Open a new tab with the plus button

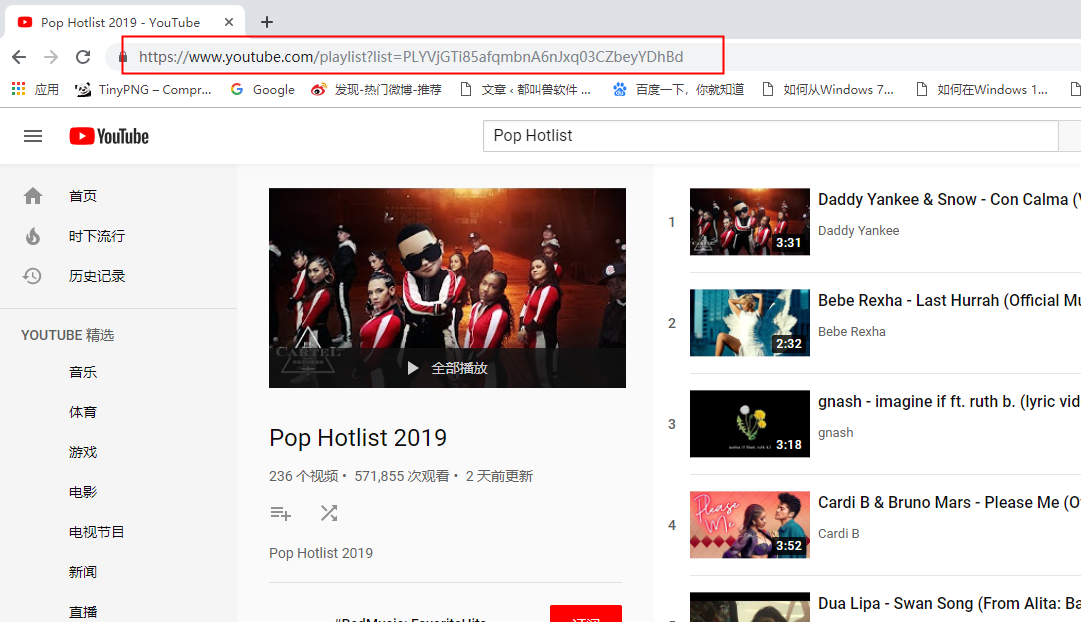(x=267, y=22)
